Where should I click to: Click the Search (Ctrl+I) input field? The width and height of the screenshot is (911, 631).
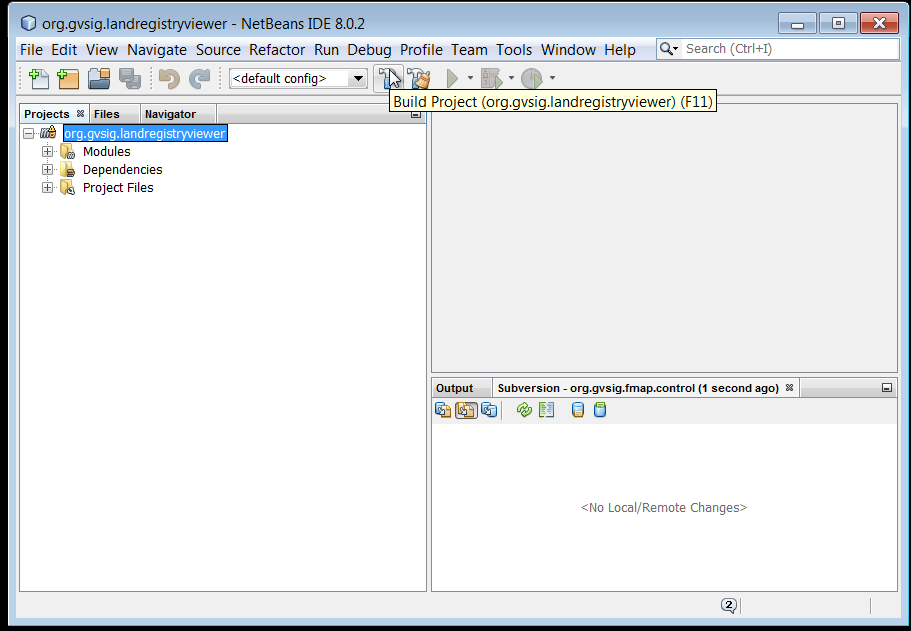[775, 49]
